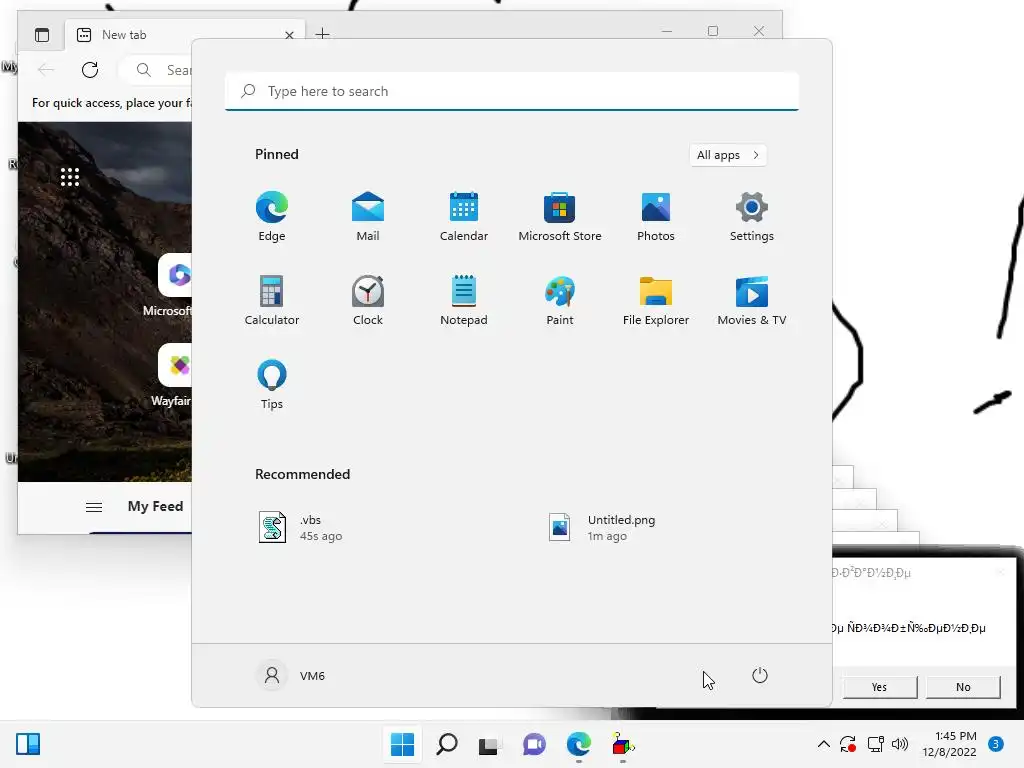Open the Edge apps grid launcher
This screenshot has height=768, width=1024.
coord(70,177)
